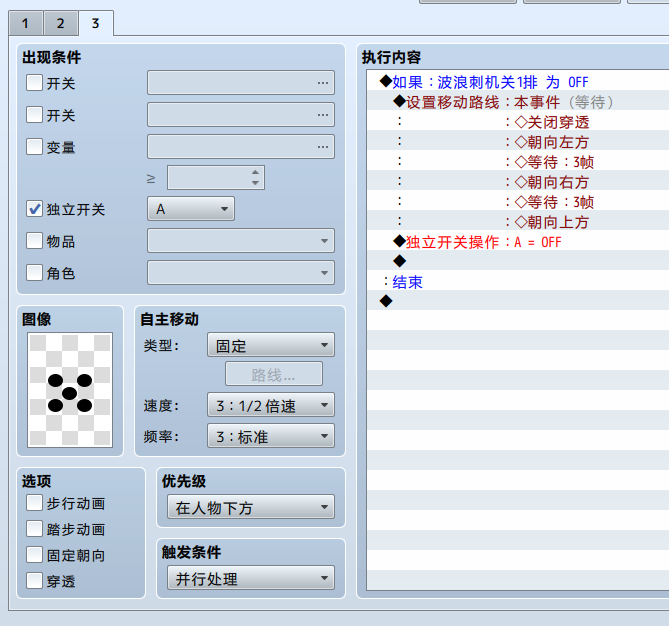Switch to event page tab 2
669x626 pixels.
(x=61, y=23)
